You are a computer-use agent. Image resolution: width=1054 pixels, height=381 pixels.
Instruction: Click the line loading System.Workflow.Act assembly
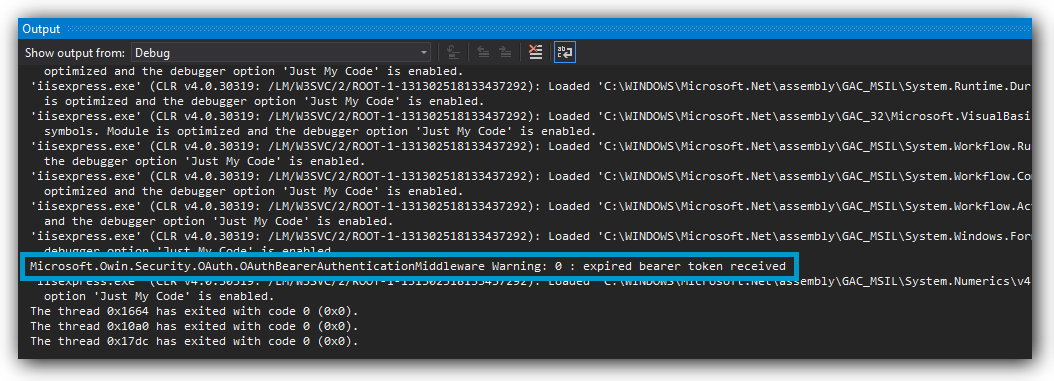point(531,206)
